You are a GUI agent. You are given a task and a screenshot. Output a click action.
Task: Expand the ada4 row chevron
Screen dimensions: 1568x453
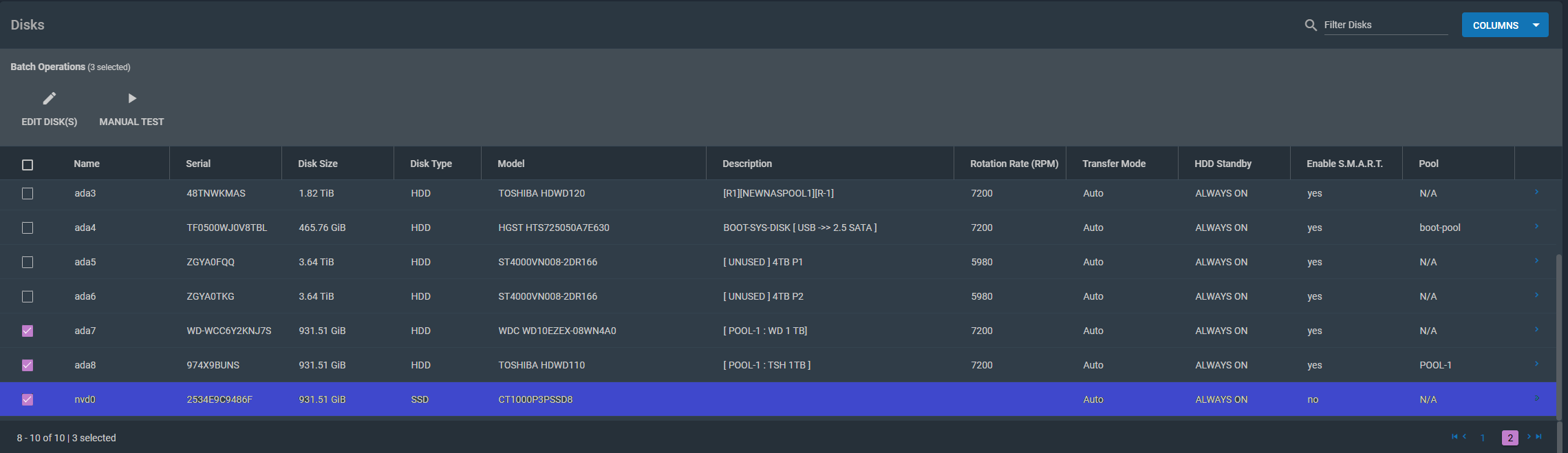[1536, 227]
